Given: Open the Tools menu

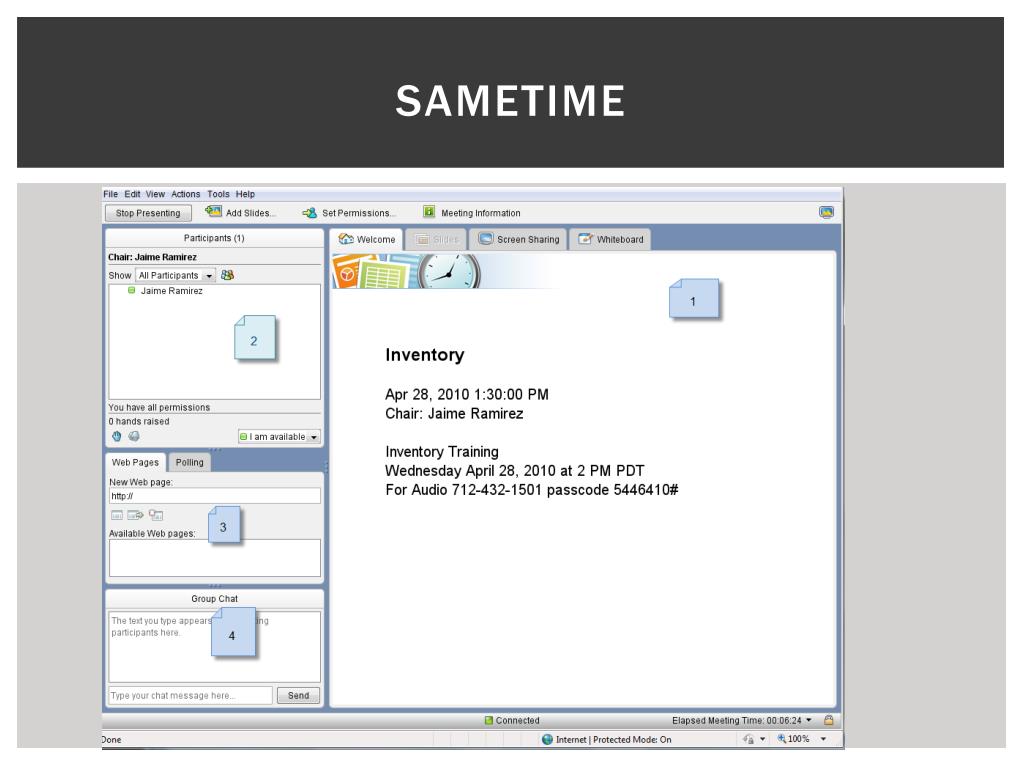Looking at the screenshot, I should (218, 194).
